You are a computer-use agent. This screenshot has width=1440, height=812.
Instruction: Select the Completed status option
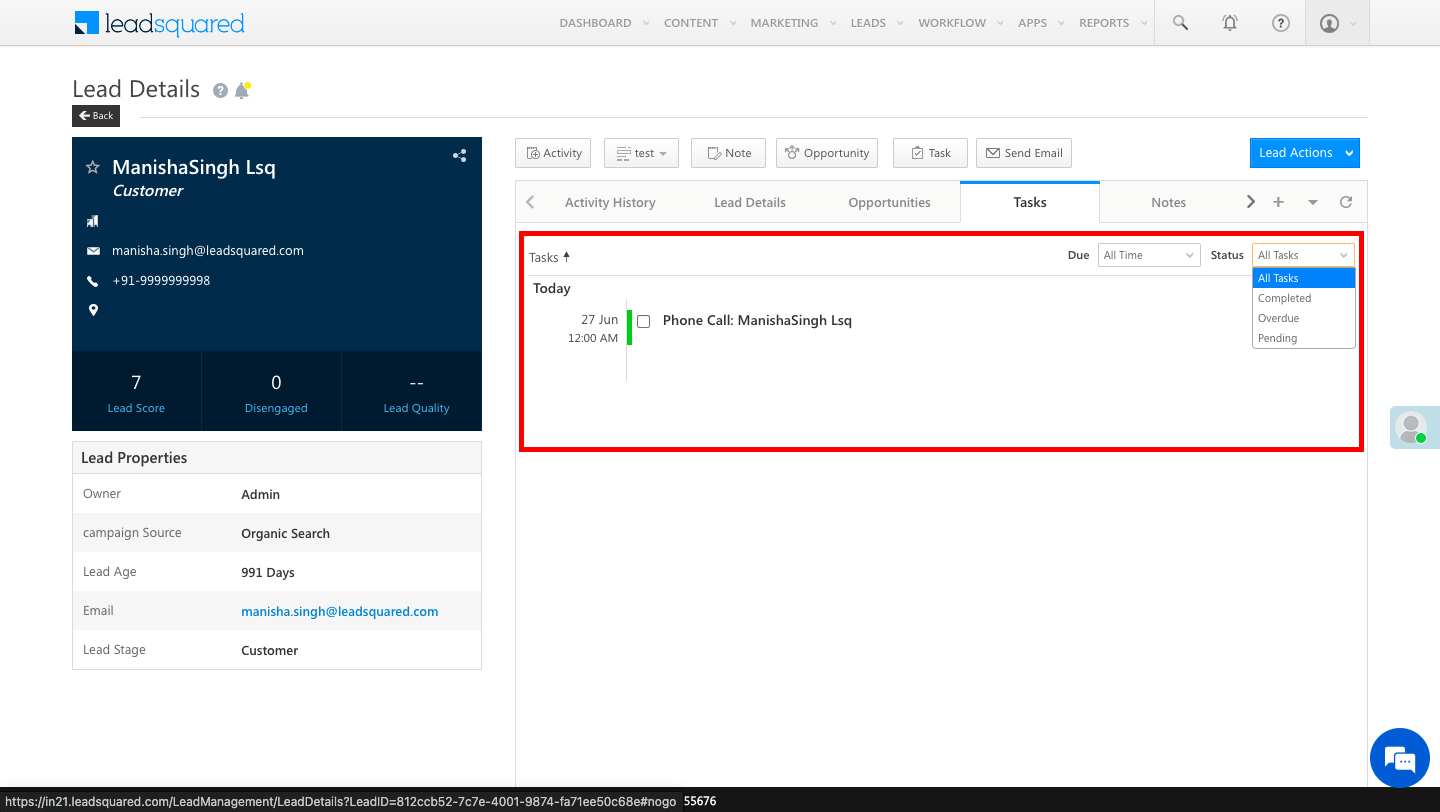pos(1303,298)
